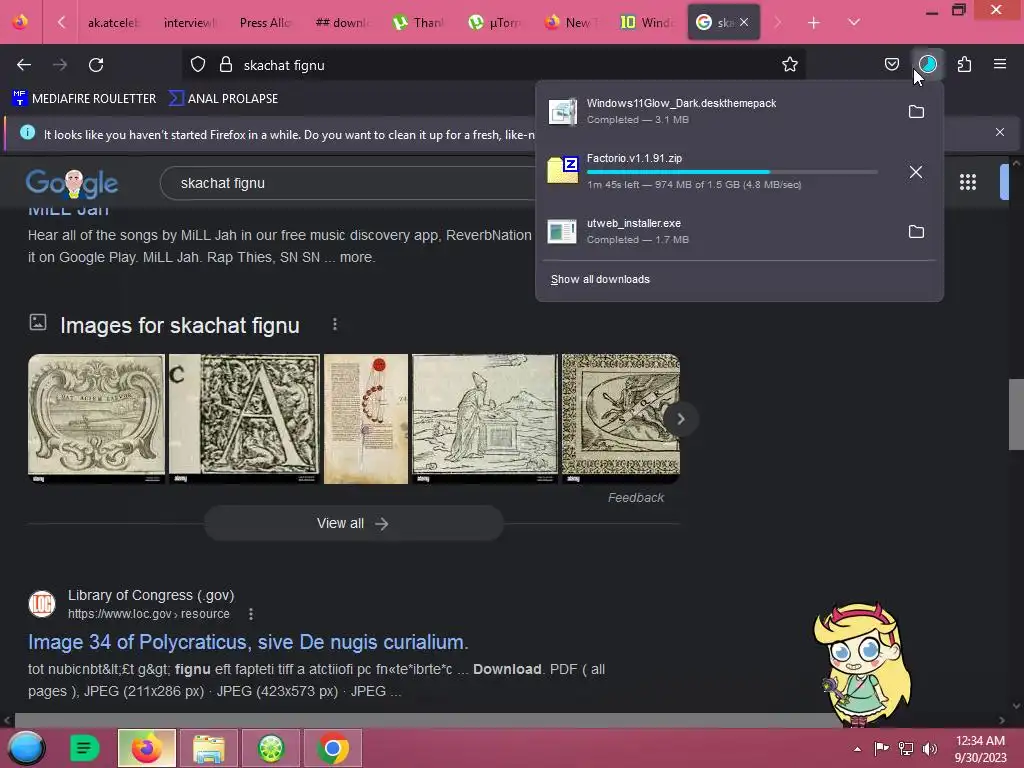This screenshot has height=768, width=1024.
Task: Dismiss the Firefox refresh notification bar
Action: tap(1000, 132)
